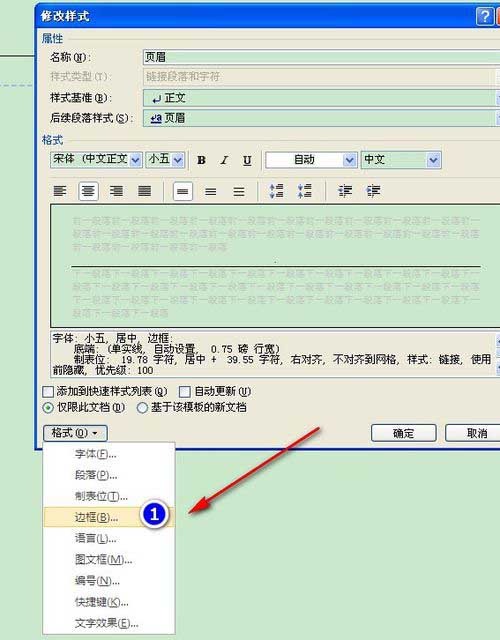Set double line spacing
500x640 pixels.
239,191
